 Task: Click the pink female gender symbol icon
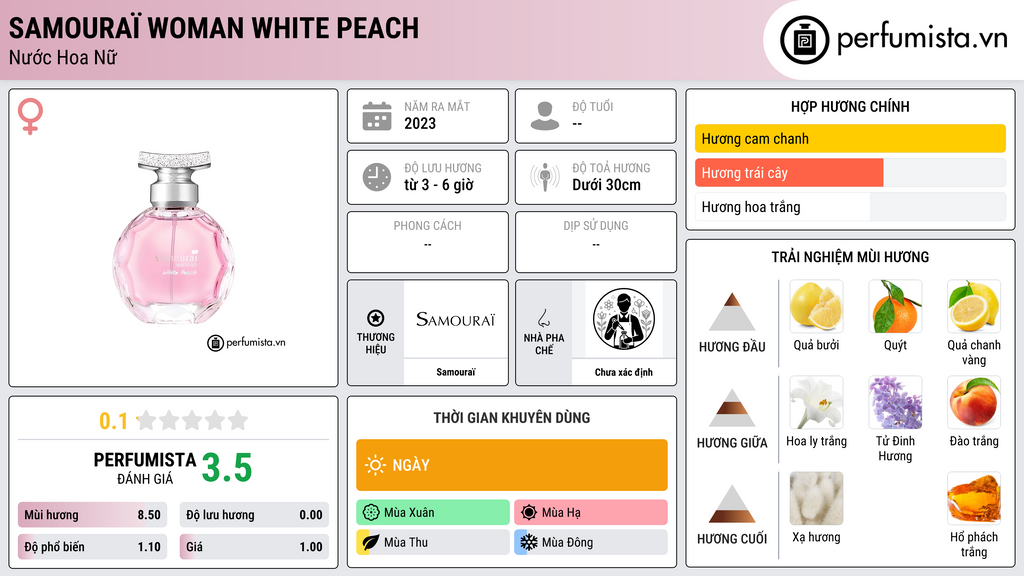30,116
